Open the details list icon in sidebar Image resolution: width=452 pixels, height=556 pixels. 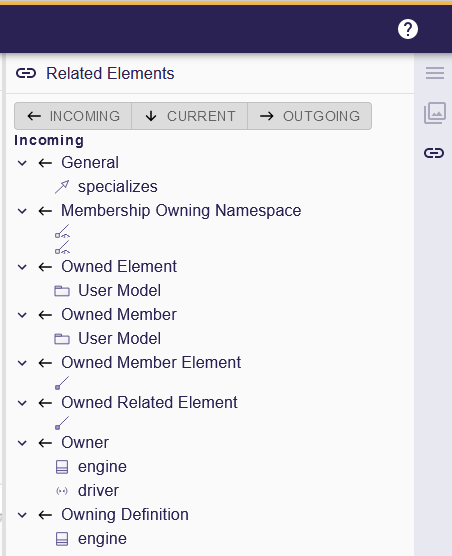click(x=435, y=73)
